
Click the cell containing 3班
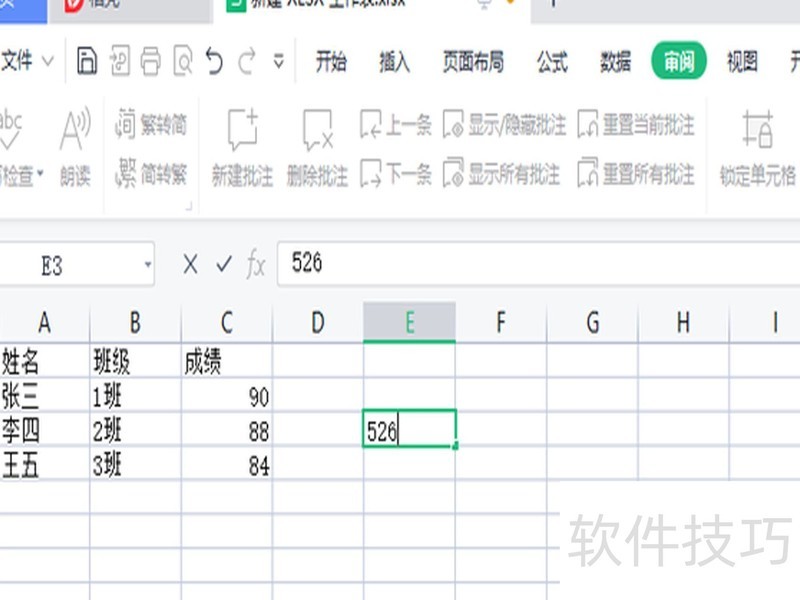click(135, 464)
